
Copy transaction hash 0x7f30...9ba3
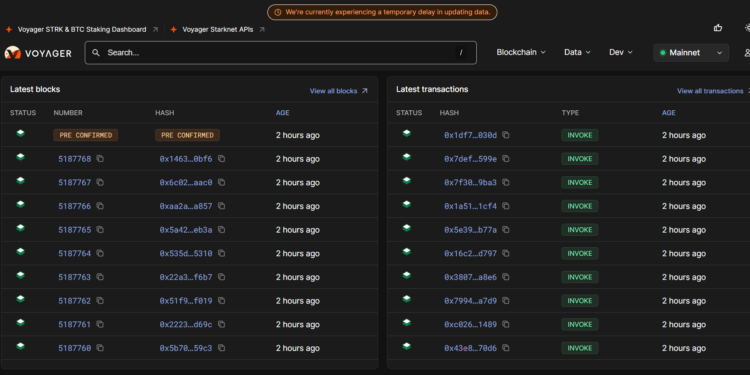click(506, 182)
